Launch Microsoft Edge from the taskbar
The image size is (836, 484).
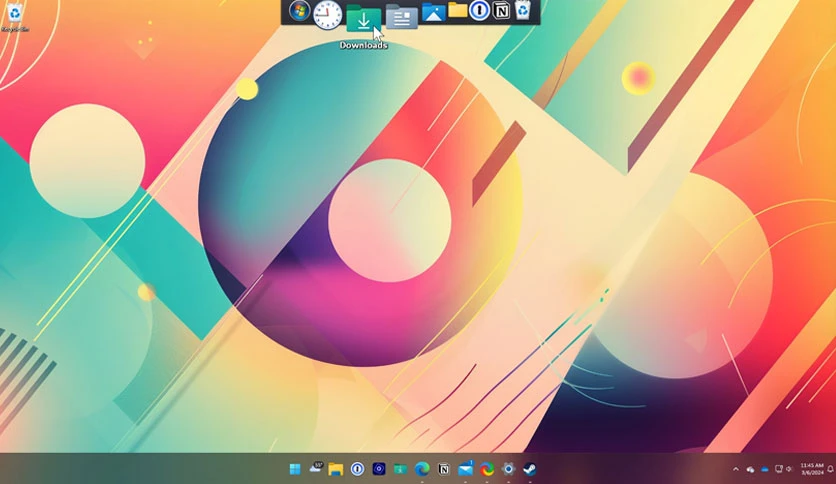point(422,469)
